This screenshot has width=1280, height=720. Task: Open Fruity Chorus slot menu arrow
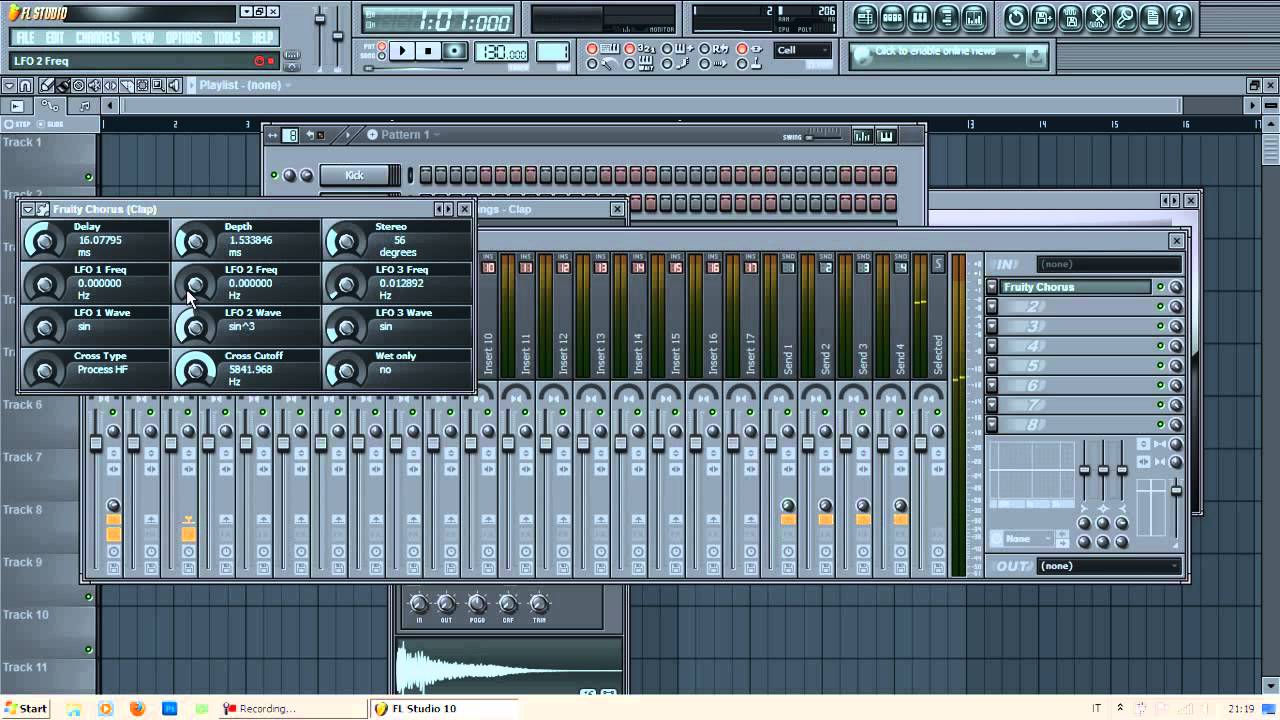tap(992, 287)
